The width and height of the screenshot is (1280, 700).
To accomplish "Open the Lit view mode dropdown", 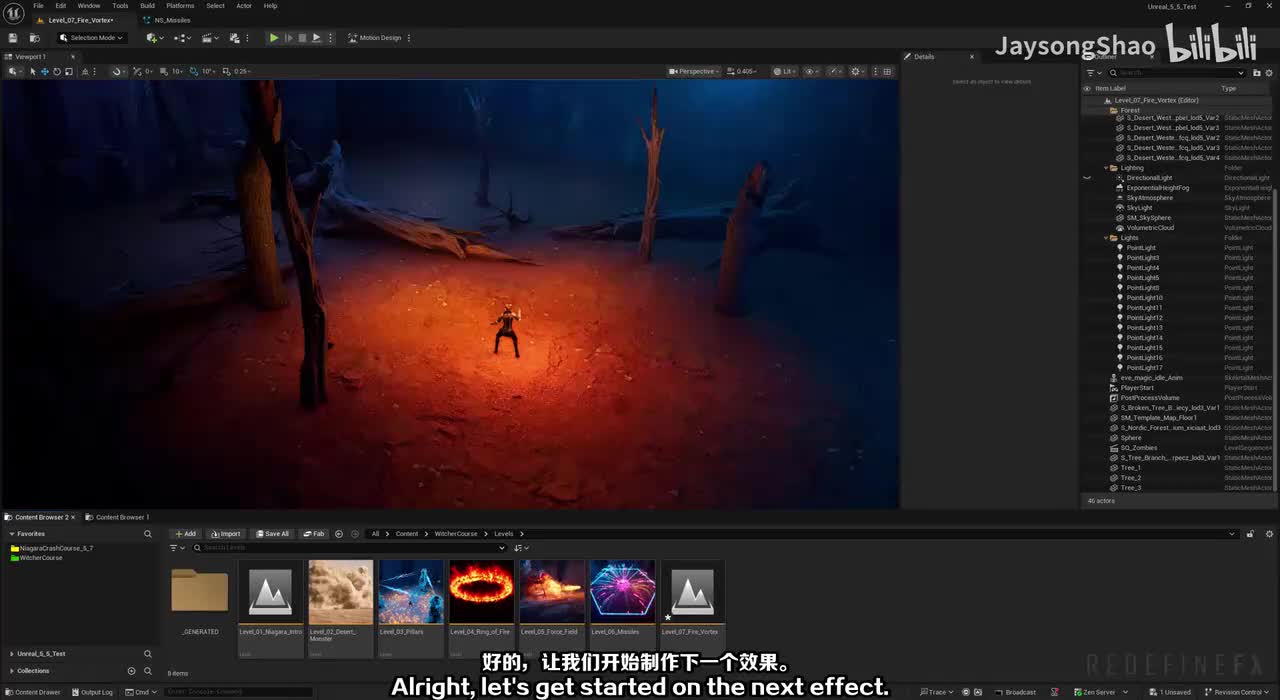I will click(x=787, y=71).
